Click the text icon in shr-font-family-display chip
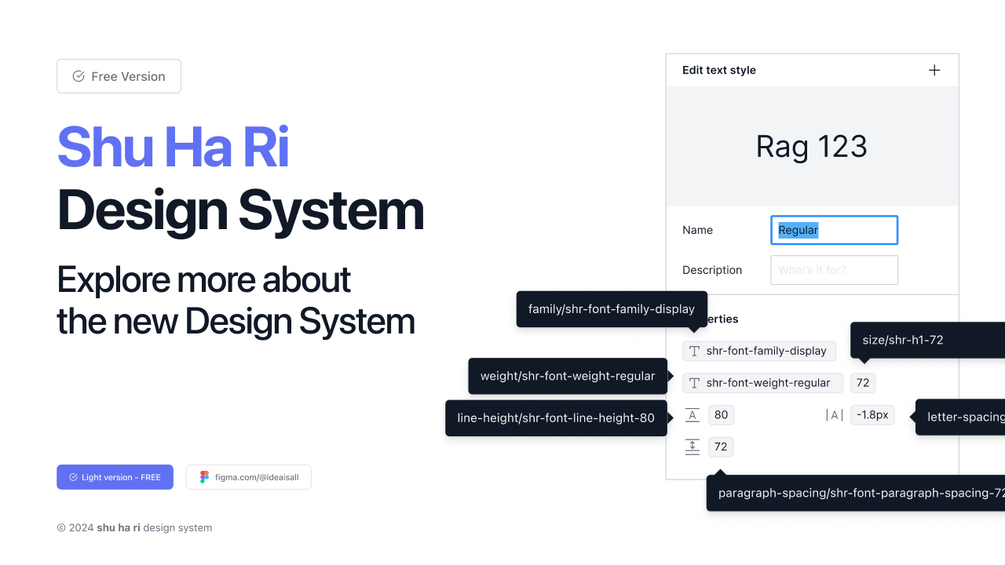 tap(694, 351)
